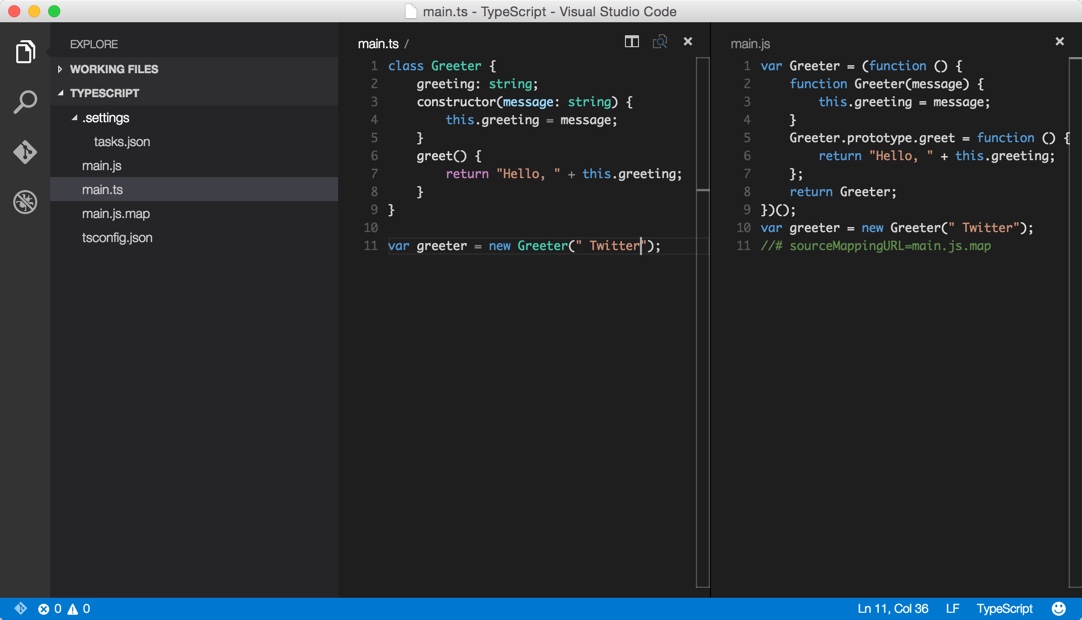Click the open changes icon beside split editor

[660, 42]
